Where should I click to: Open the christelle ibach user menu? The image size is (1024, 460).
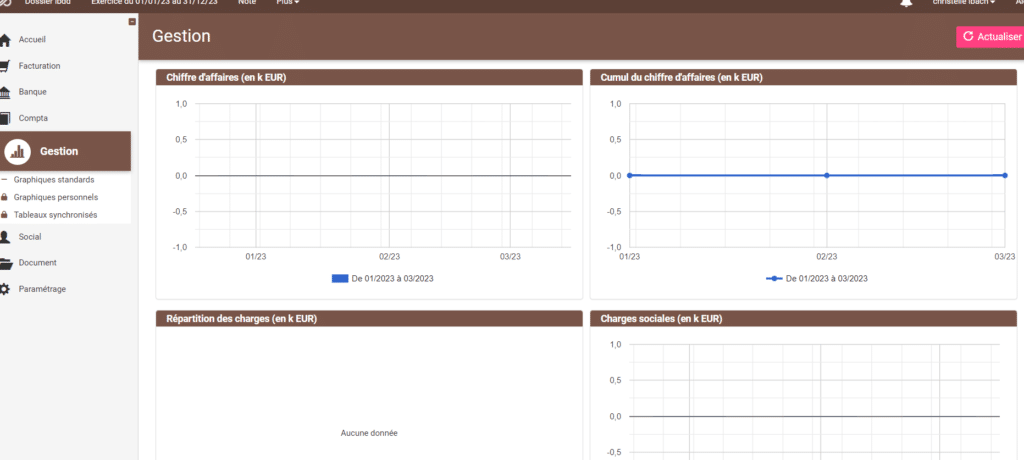tap(963, 3)
